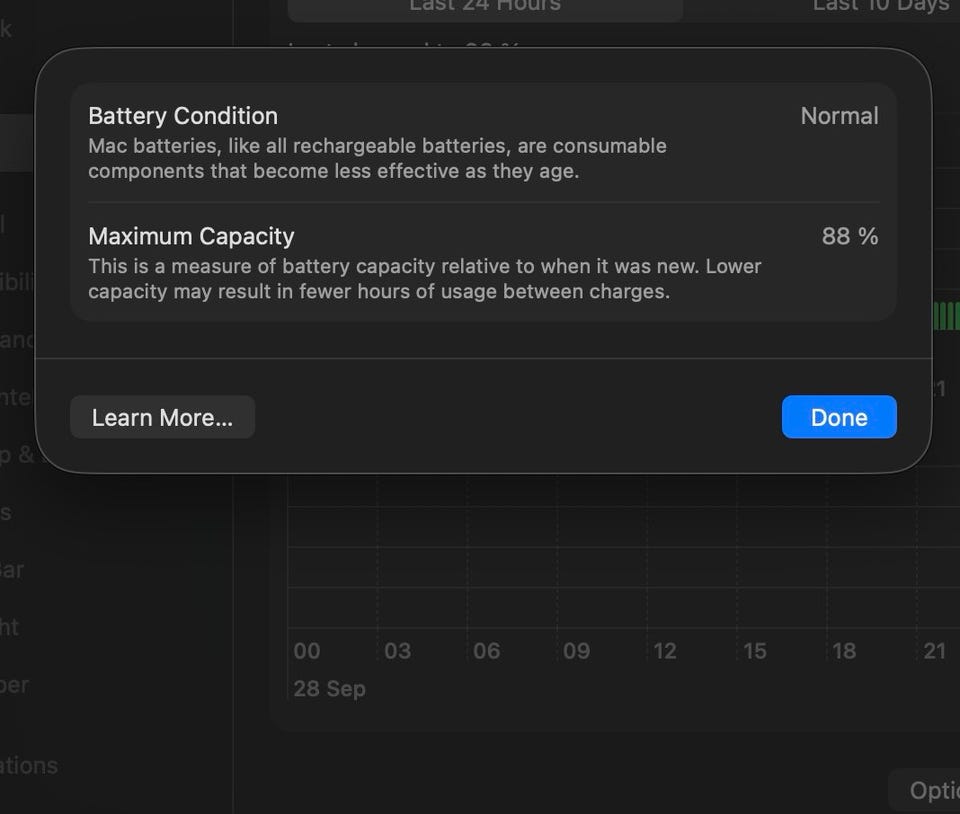The image size is (960, 814).
Task: Click the 18 hour label on the chart
Action: click(x=844, y=651)
